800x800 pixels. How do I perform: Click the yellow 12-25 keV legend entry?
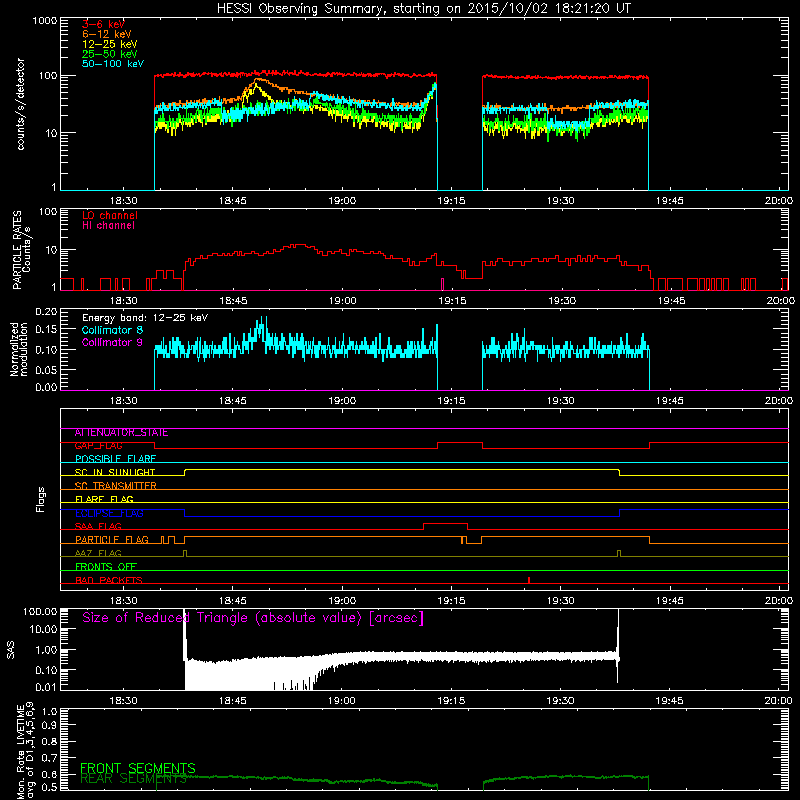coord(110,44)
